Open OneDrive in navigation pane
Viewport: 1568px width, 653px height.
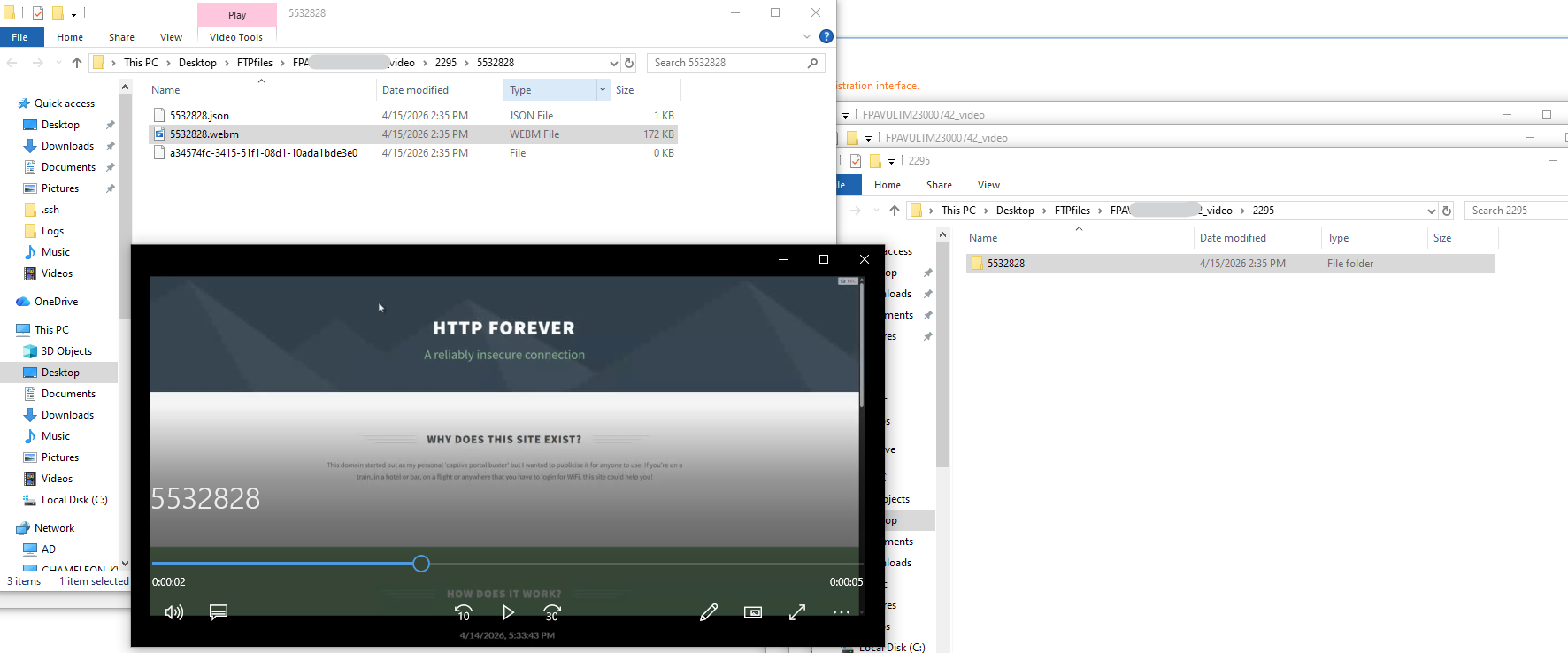(x=56, y=302)
